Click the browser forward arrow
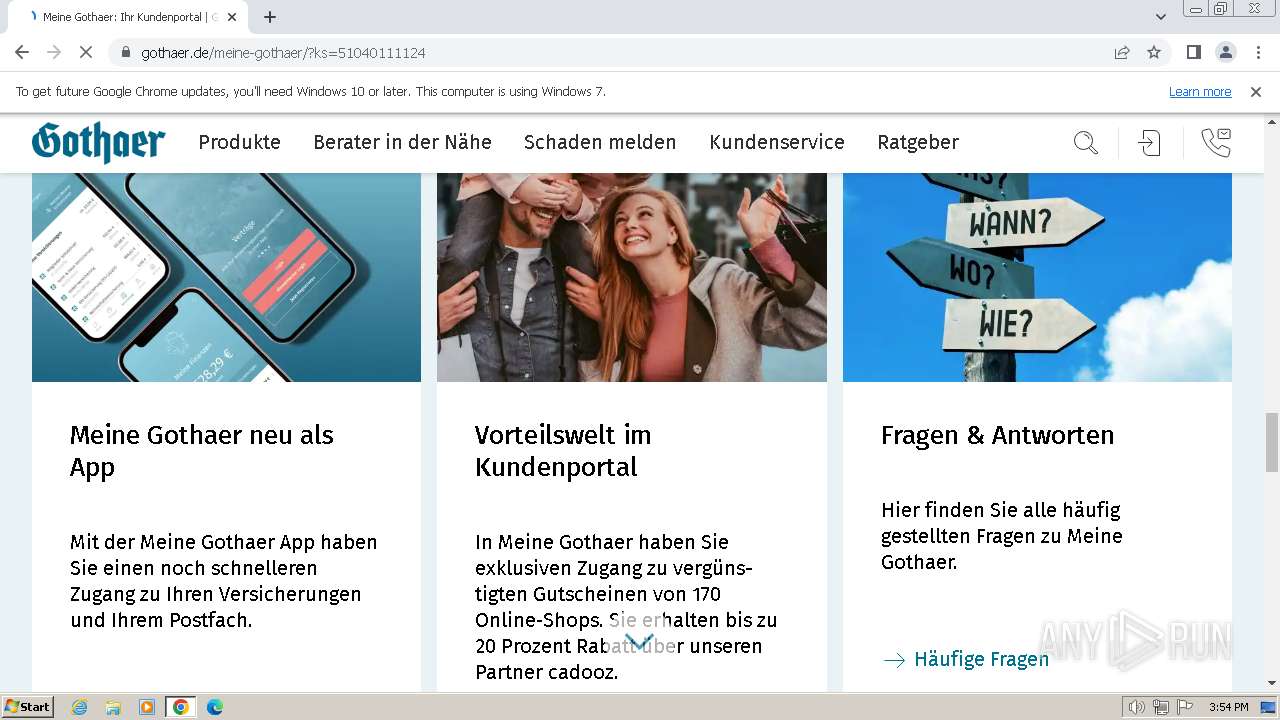The image size is (1280, 720). pyautogui.click(x=54, y=52)
